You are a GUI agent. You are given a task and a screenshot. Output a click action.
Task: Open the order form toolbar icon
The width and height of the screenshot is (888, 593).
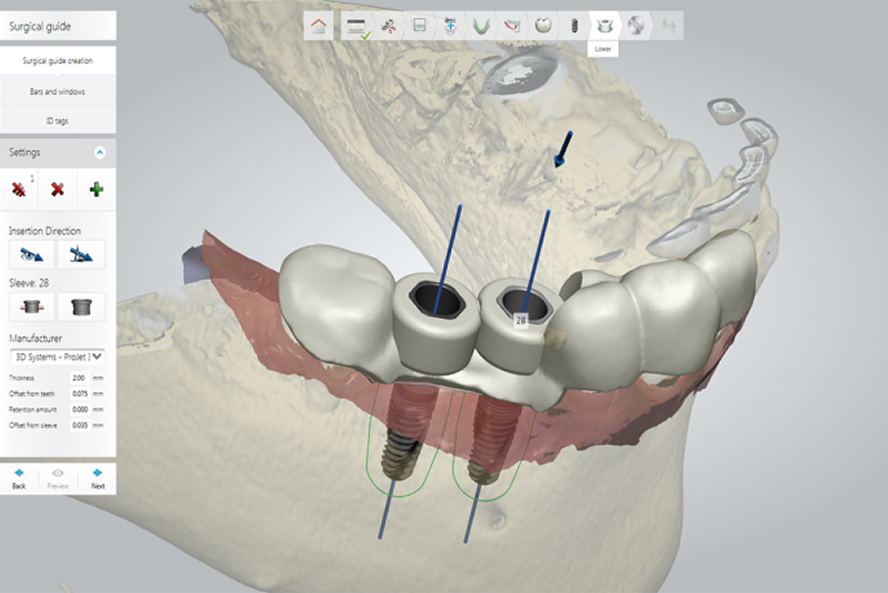(x=355, y=25)
